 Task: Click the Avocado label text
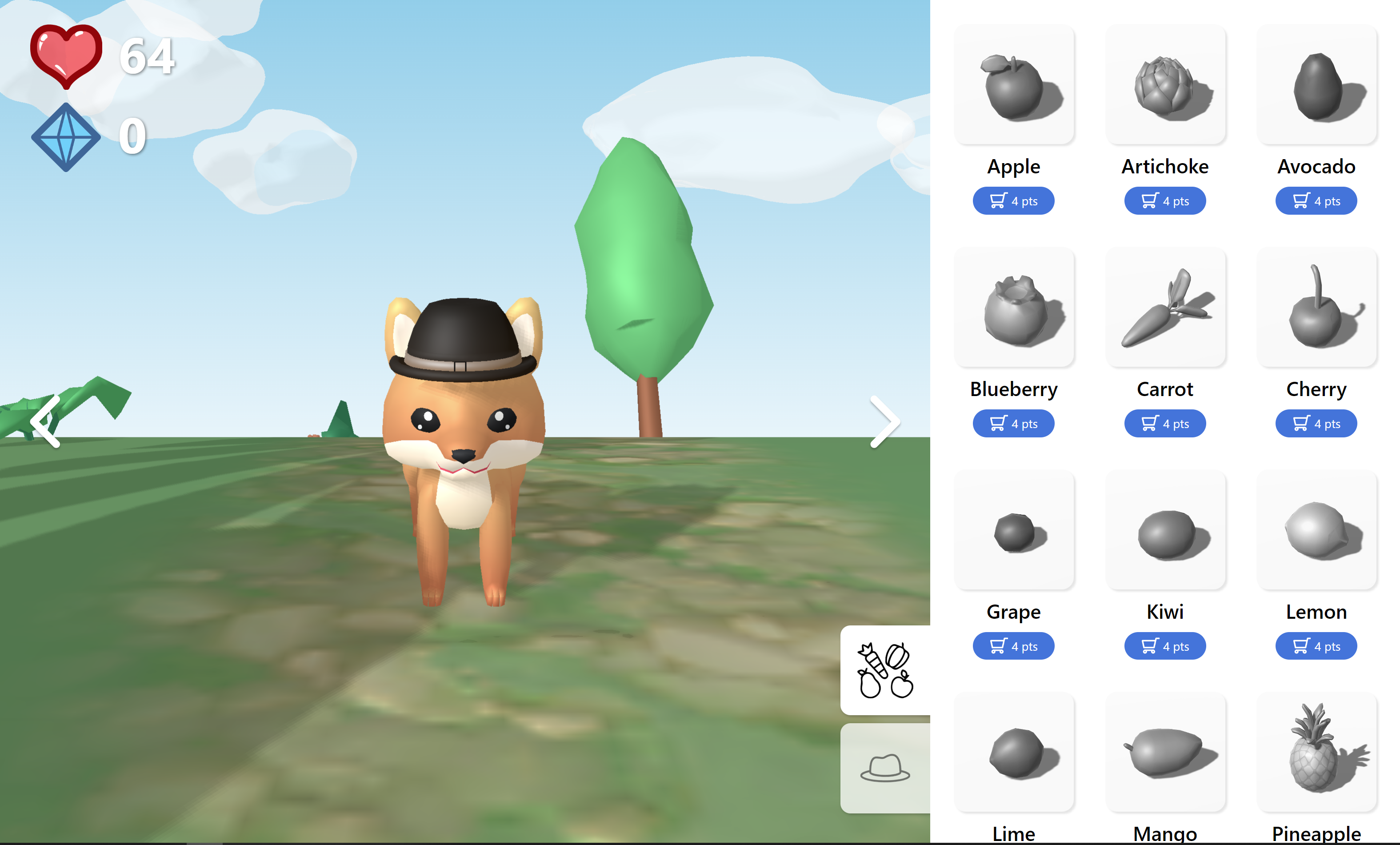pos(1316,167)
